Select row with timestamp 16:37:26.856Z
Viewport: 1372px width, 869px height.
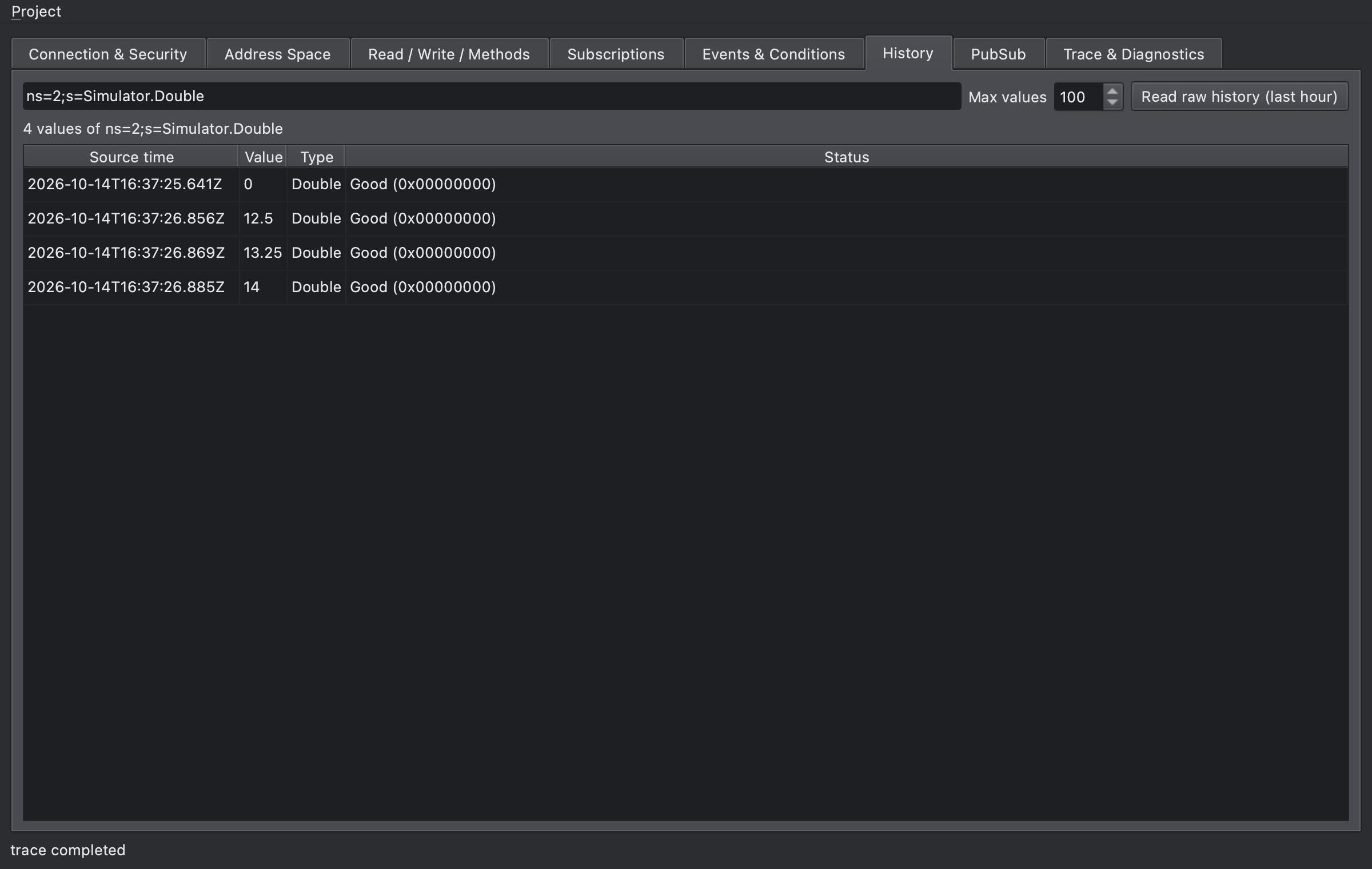coord(685,218)
